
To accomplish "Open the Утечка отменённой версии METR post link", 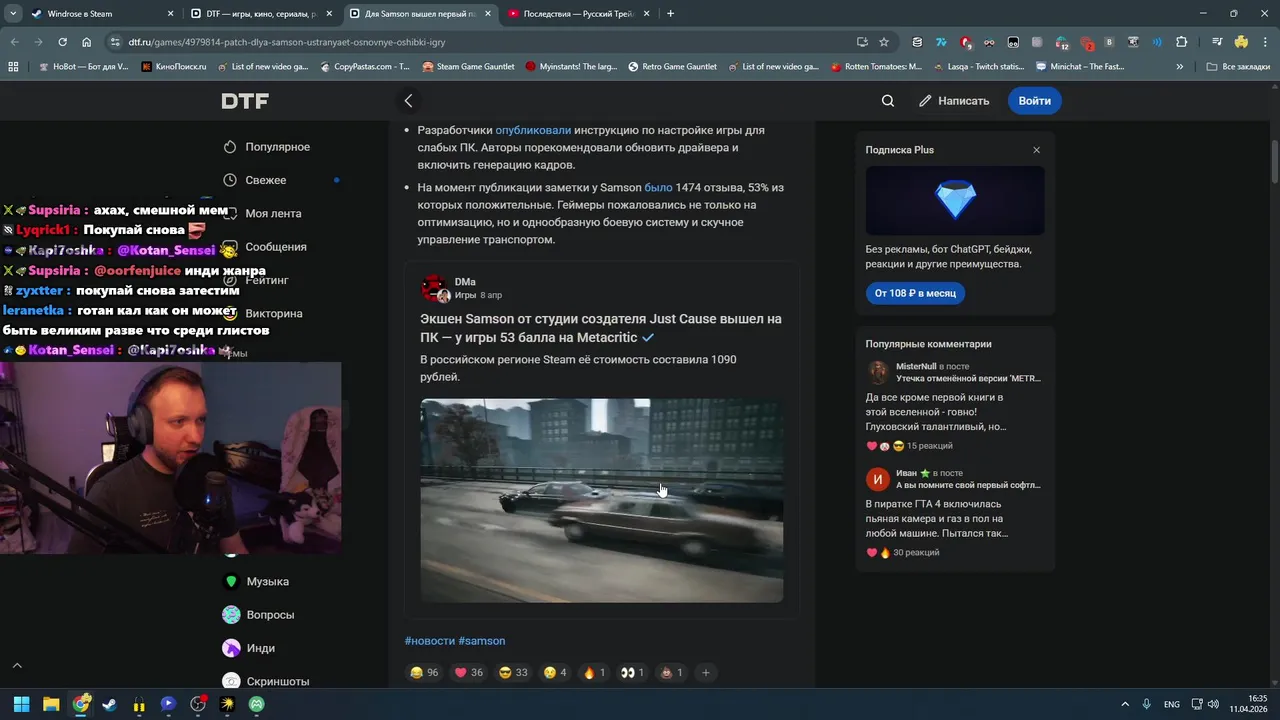I will tap(968, 379).
